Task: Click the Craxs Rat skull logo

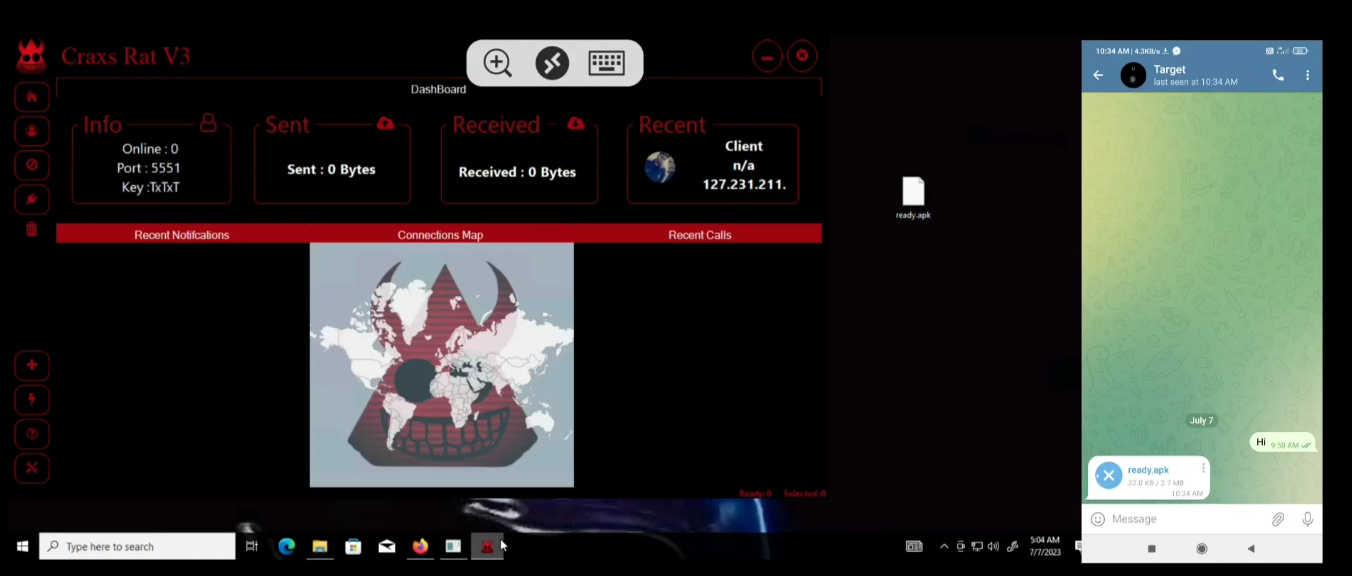Action: click(x=32, y=55)
